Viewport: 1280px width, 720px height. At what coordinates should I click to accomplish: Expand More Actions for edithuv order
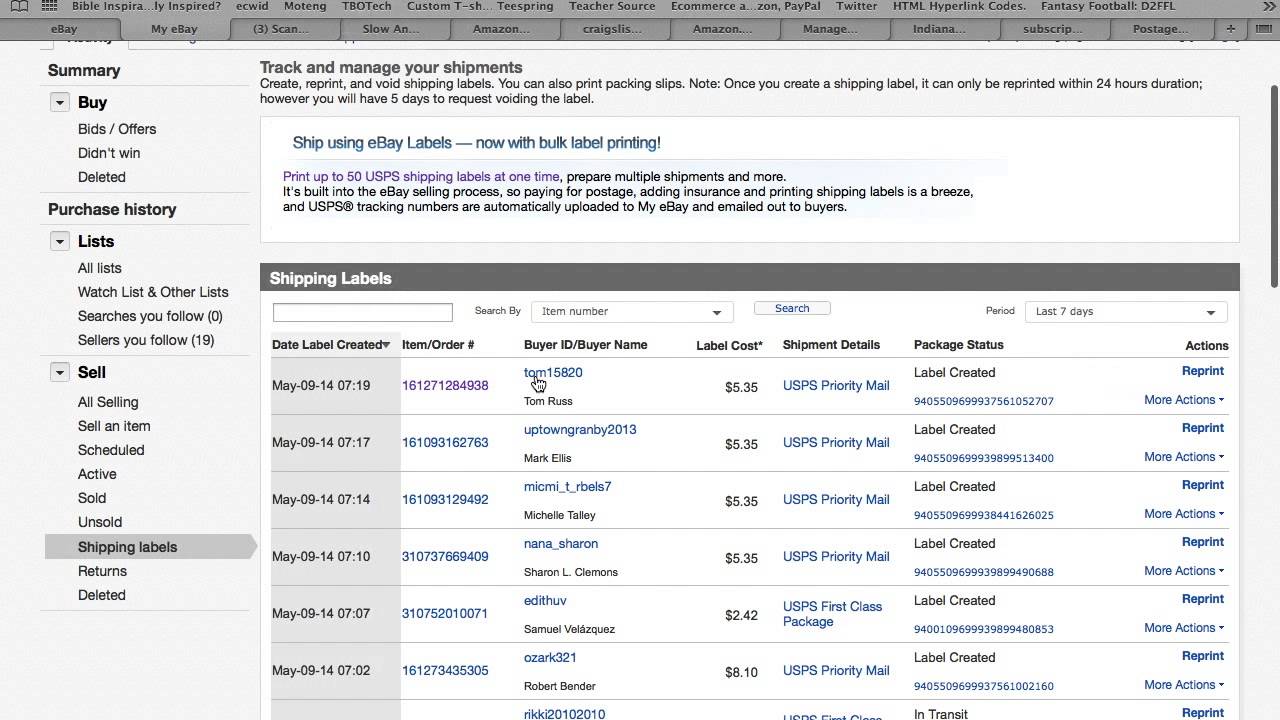(x=1184, y=628)
